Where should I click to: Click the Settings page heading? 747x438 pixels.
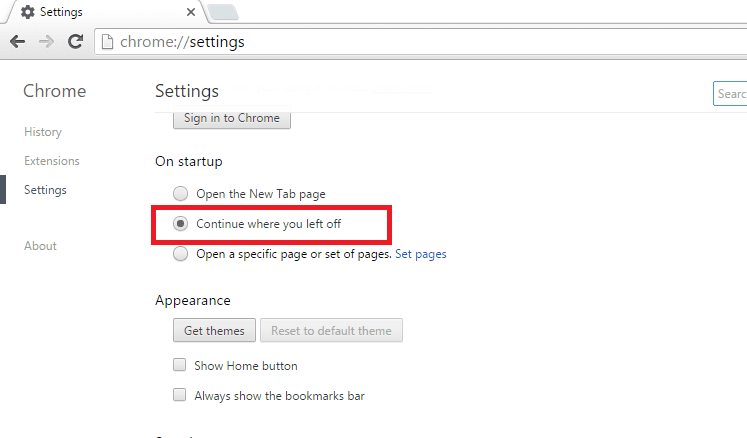187,91
